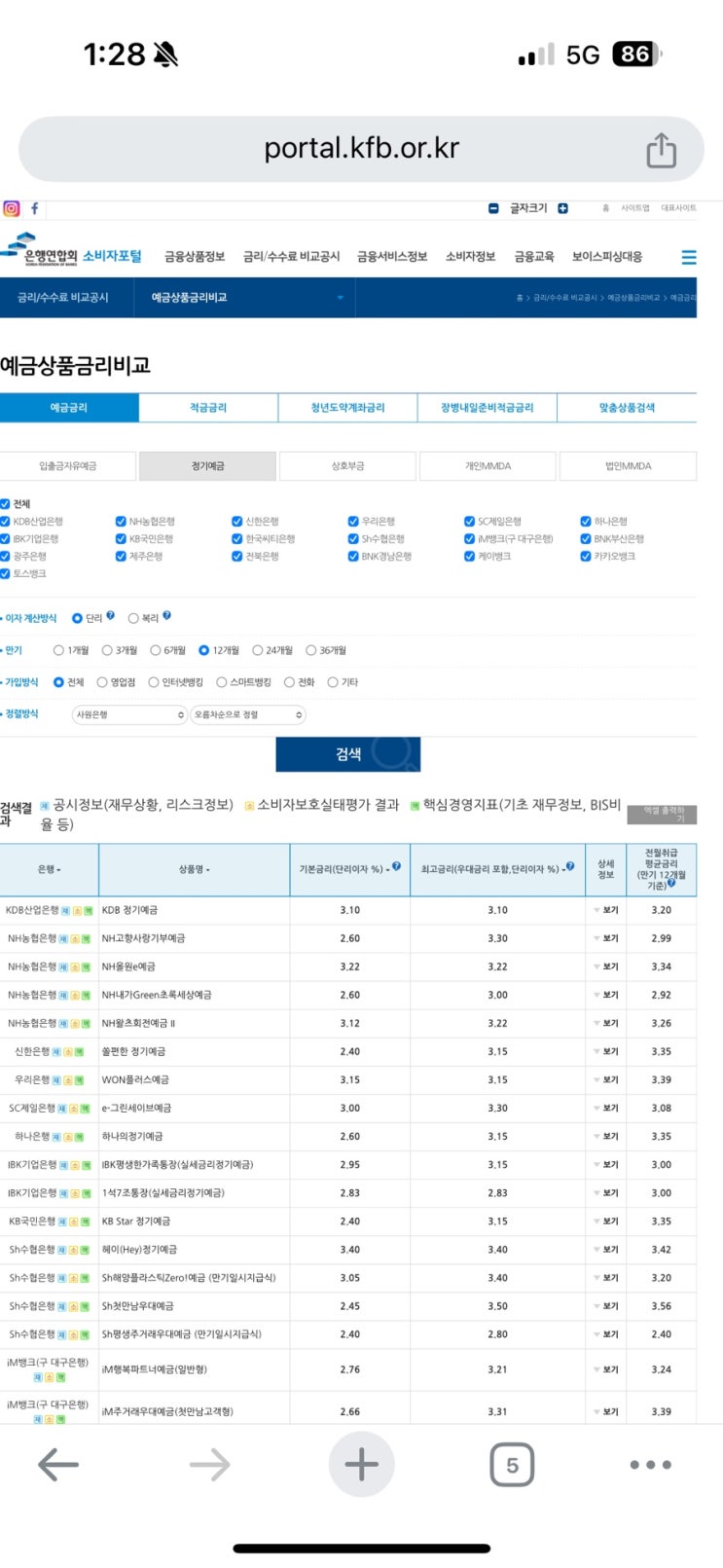This screenshot has height=1568, width=723.
Task: Select the 상호부금 sub-tab
Action: pos(347,466)
